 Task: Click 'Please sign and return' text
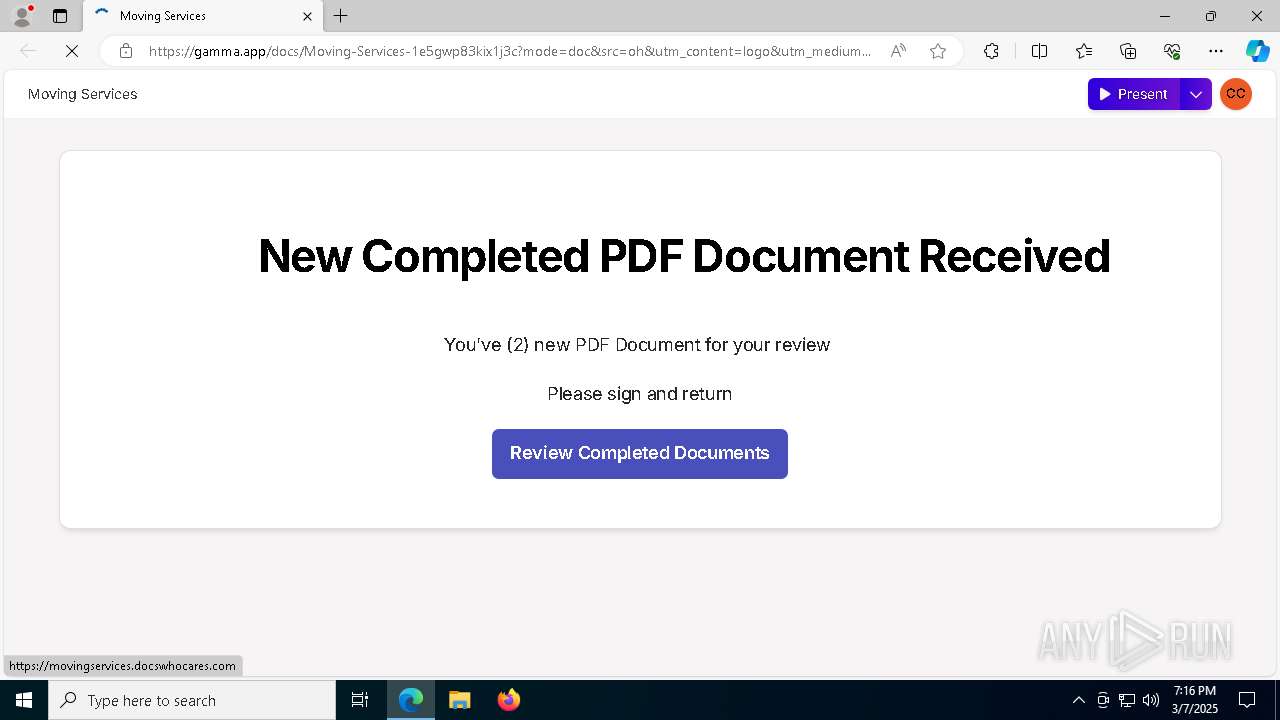[640, 394]
